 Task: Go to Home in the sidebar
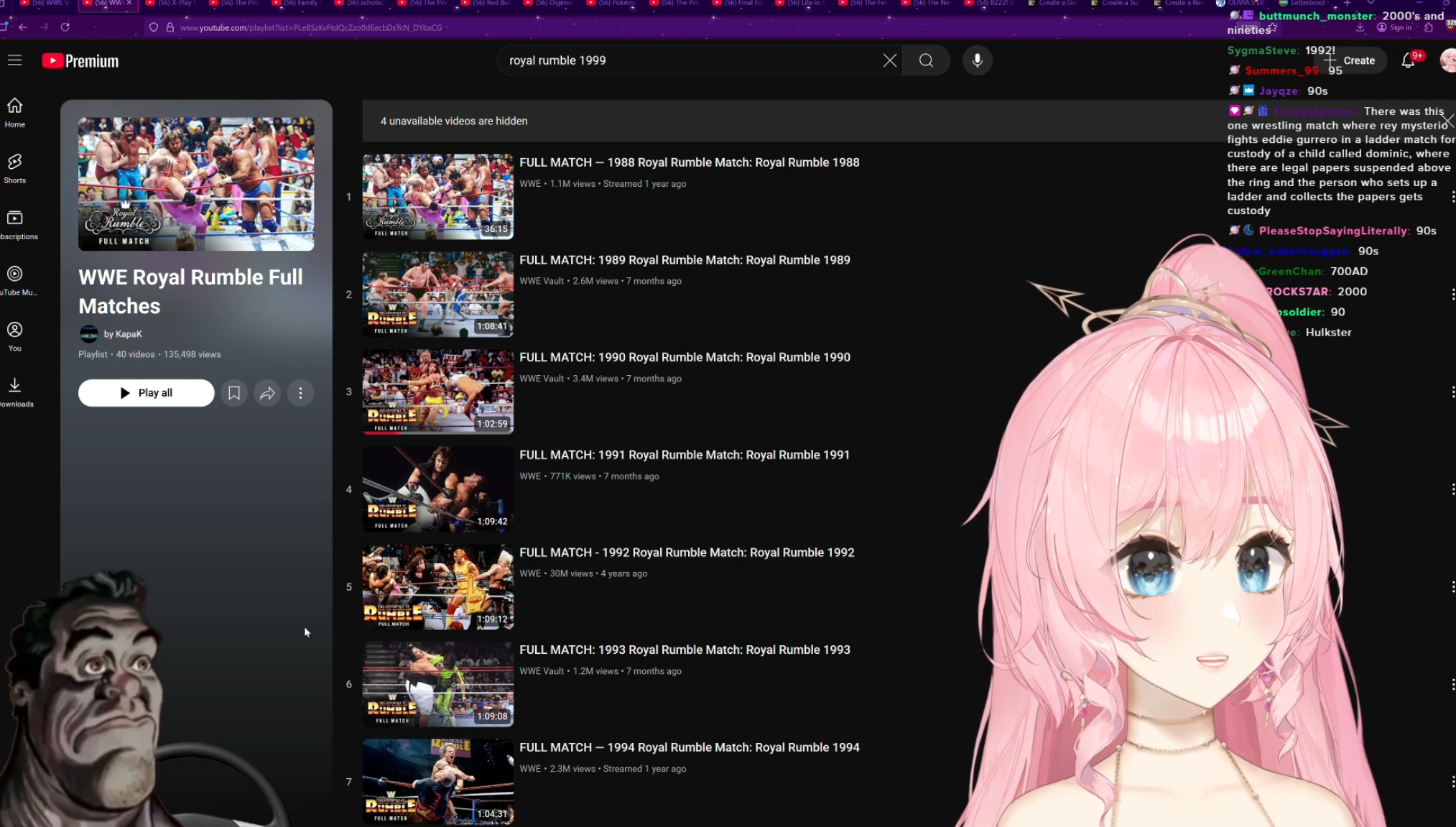tap(14, 113)
